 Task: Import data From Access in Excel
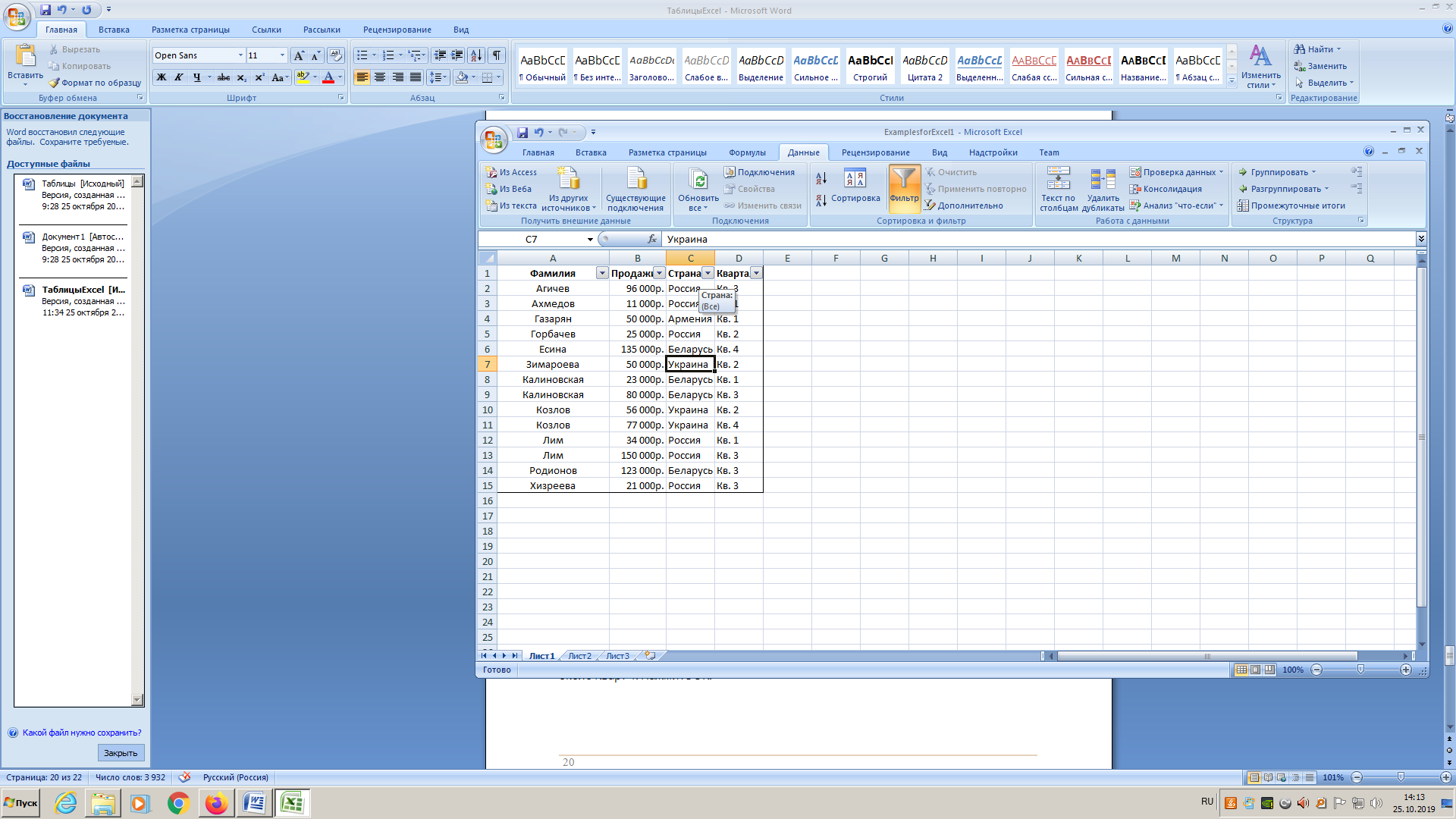[x=511, y=173]
